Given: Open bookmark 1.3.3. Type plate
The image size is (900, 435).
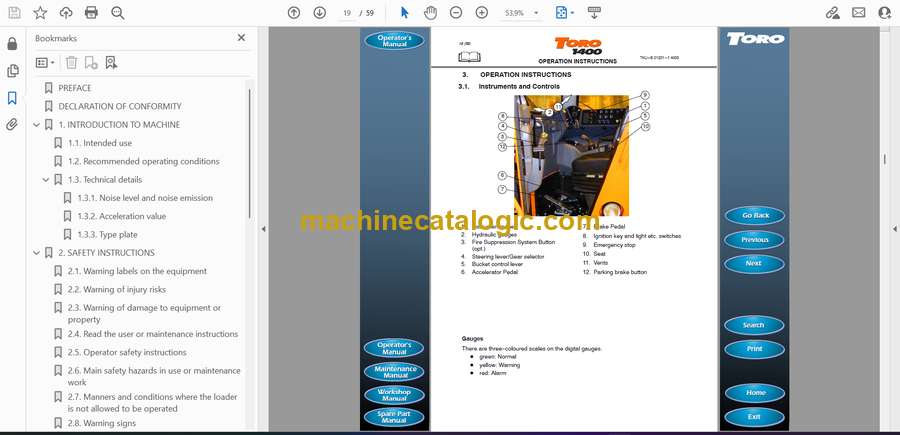Looking at the screenshot, I should point(107,235).
